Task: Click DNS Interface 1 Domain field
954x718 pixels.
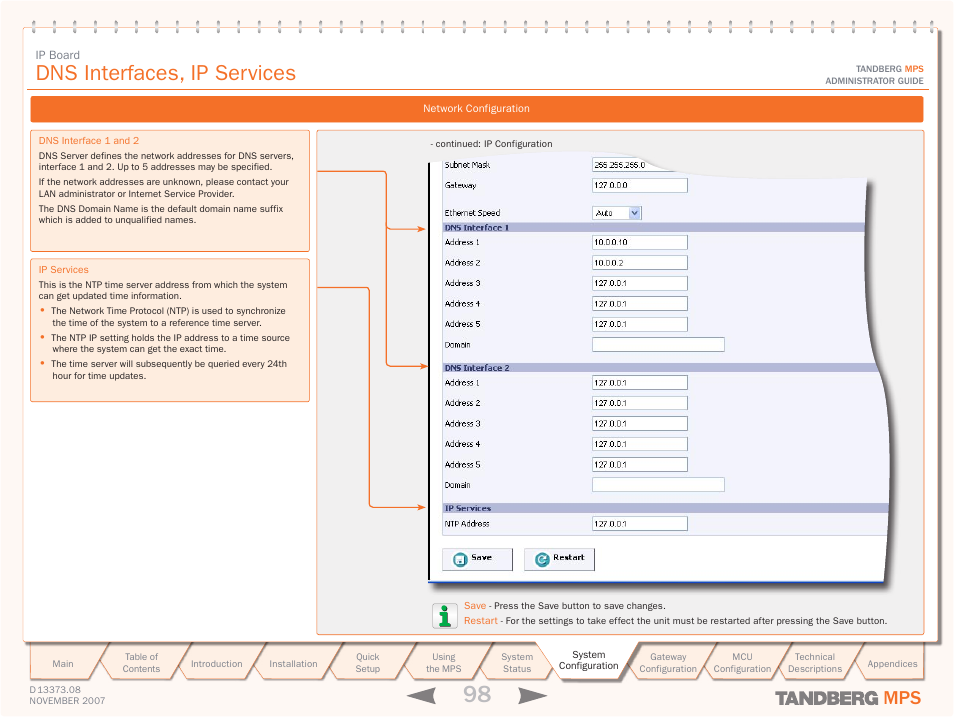Action: pos(658,344)
